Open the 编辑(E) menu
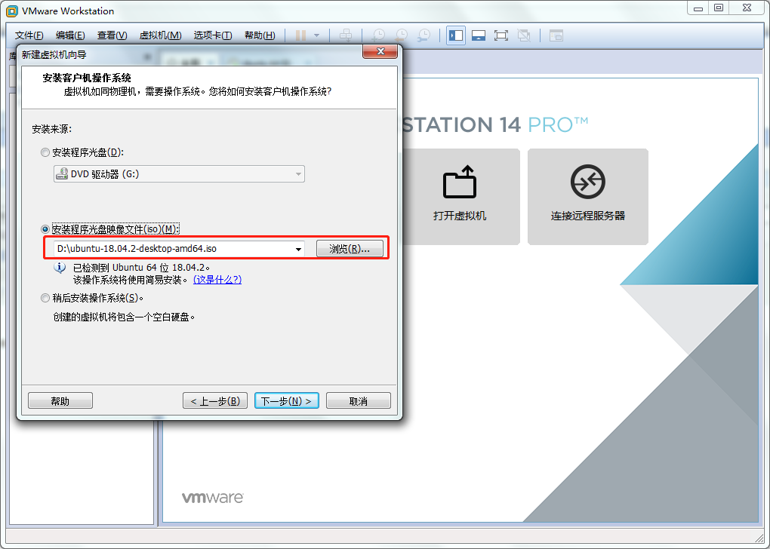This screenshot has width=770, height=549. coord(70,35)
